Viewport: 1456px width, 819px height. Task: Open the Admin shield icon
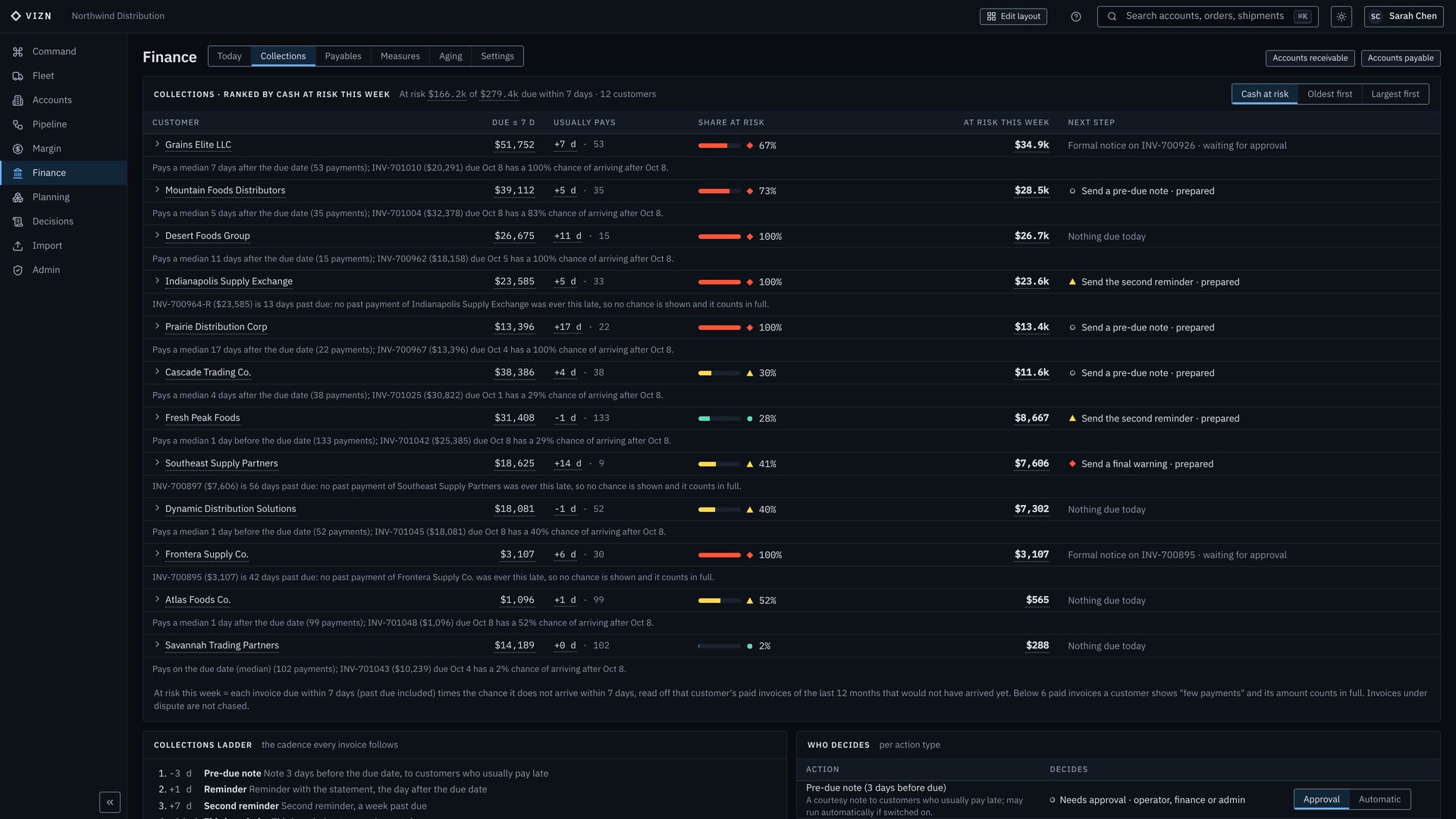click(x=17, y=270)
